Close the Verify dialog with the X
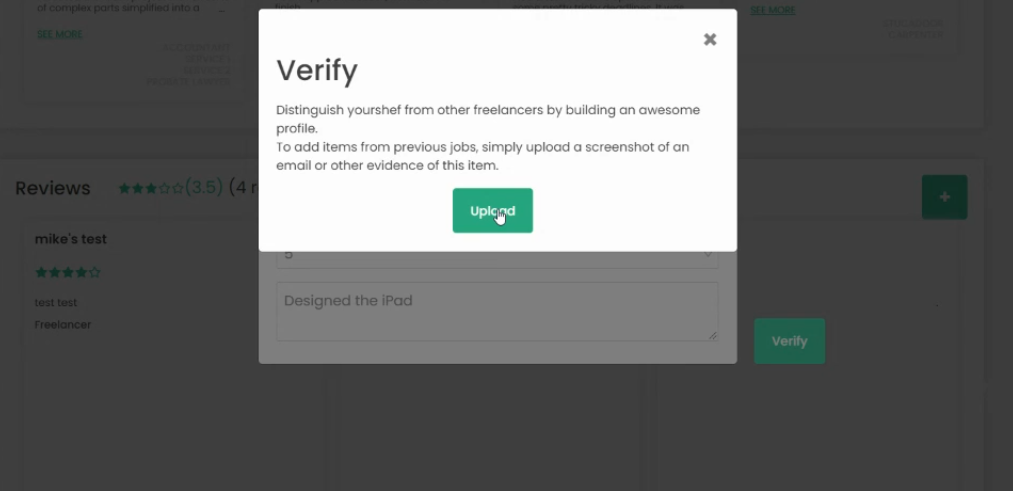Viewport: 1013px width, 491px height. click(x=710, y=39)
